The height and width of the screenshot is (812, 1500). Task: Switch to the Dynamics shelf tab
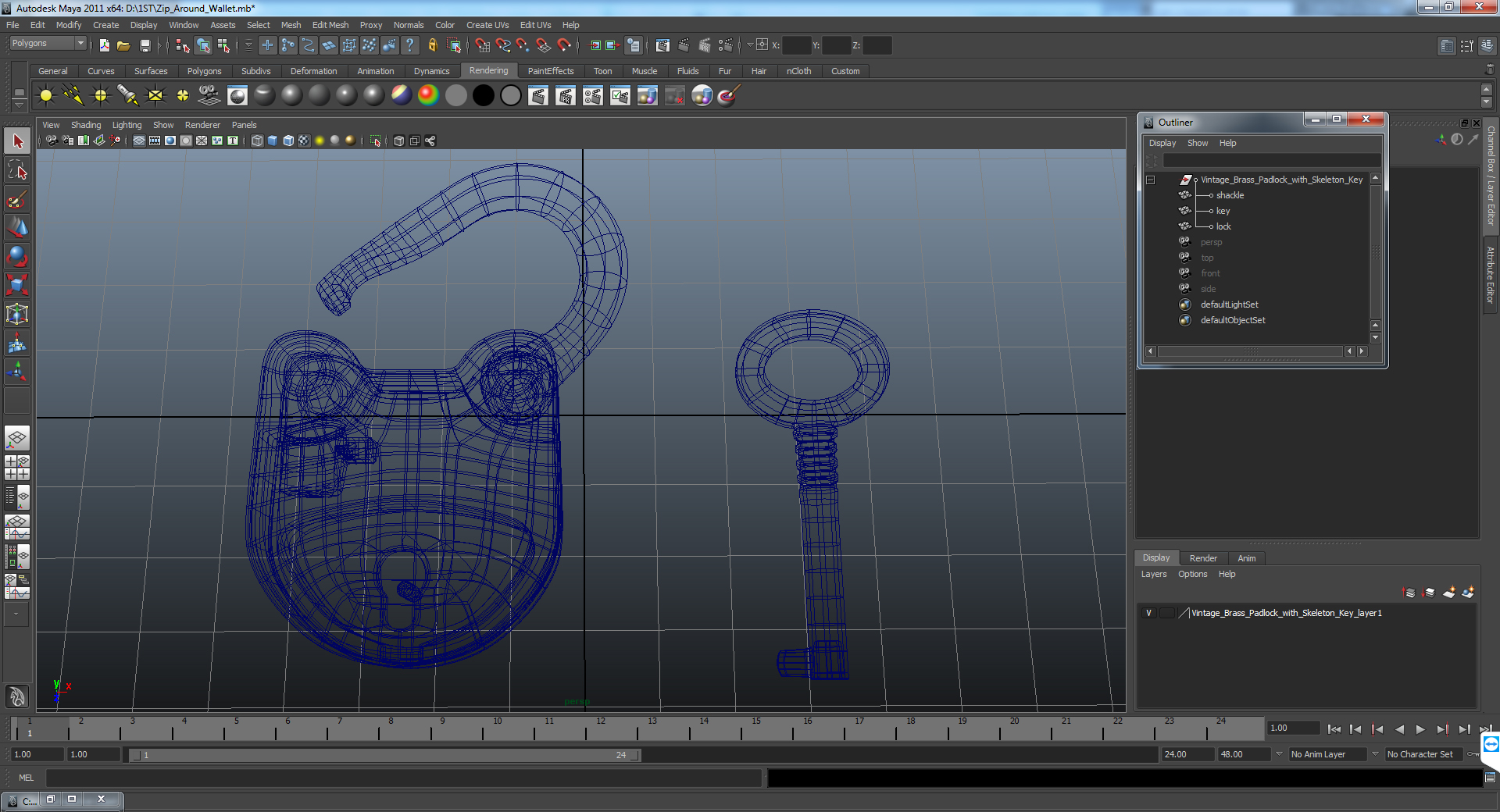431,71
